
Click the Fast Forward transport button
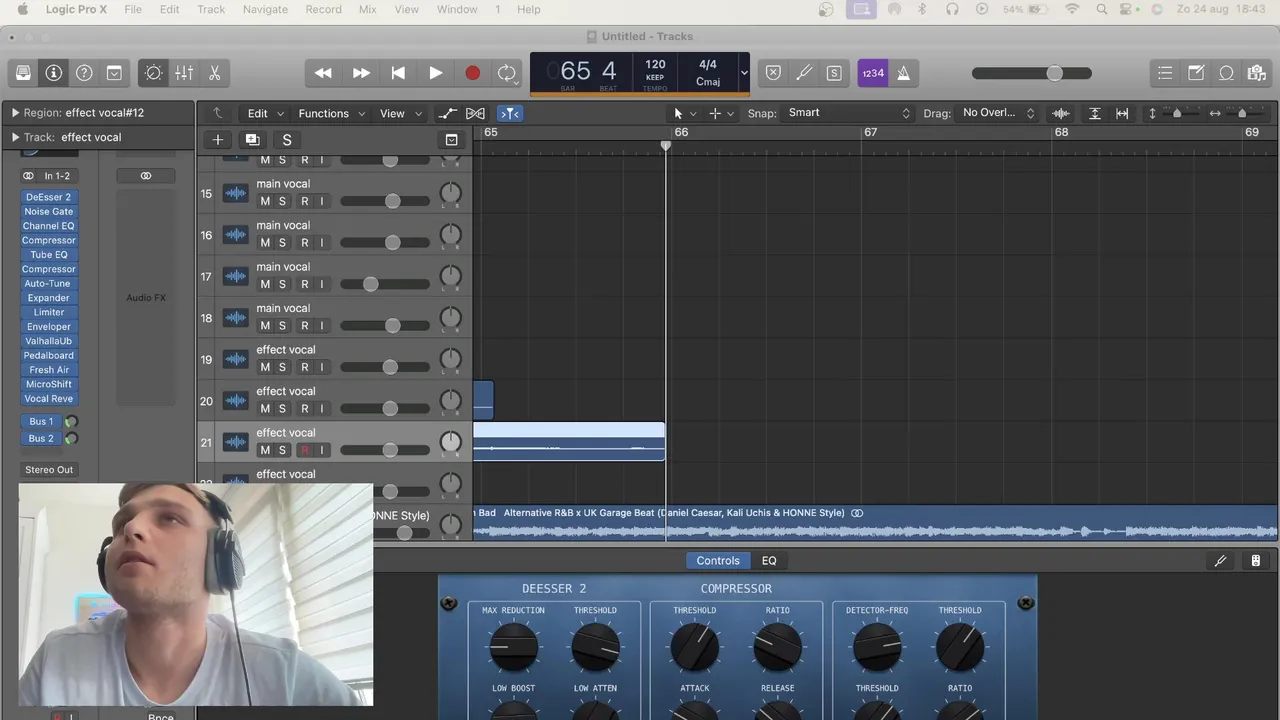(x=361, y=73)
